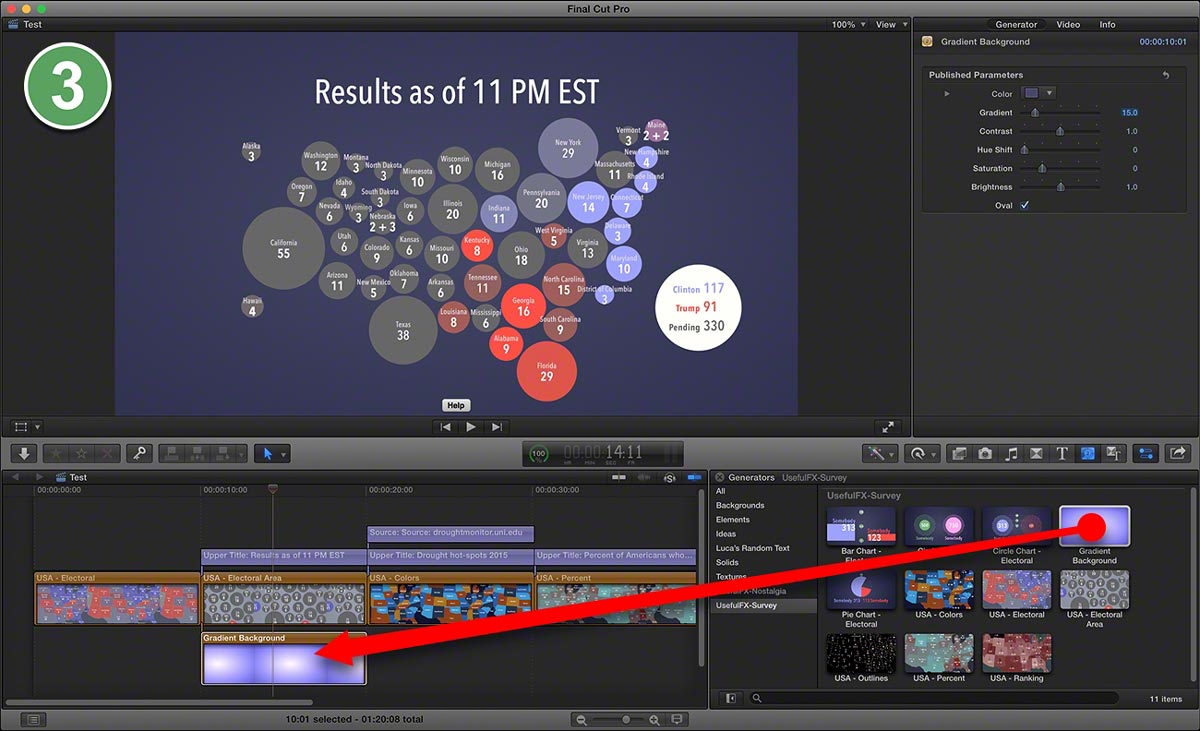Enter full-screen viewer mode
Viewport: 1200px width, 731px height.
[x=887, y=427]
